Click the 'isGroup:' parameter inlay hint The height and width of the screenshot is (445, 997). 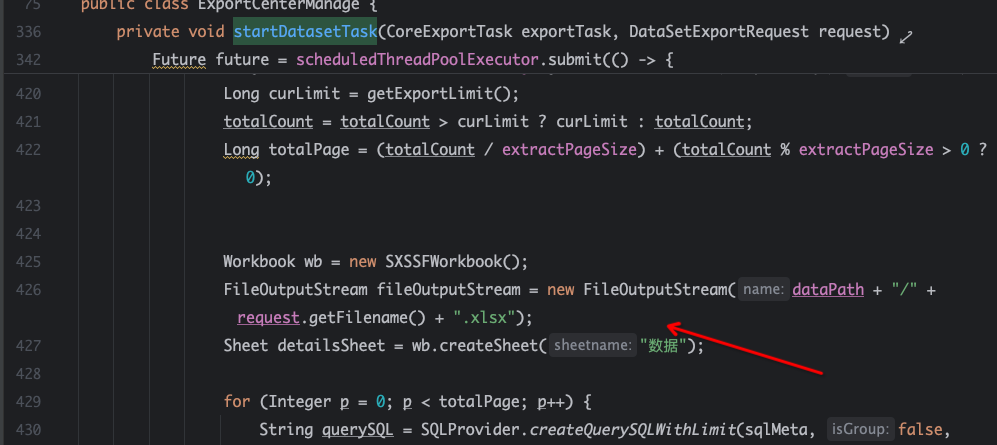click(860, 430)
